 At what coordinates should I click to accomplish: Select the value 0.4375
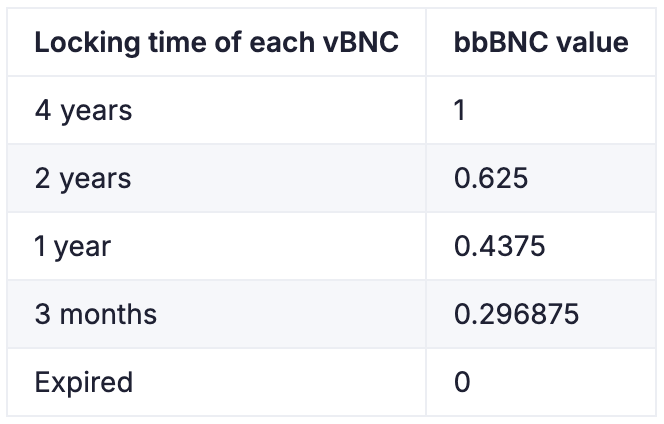pyautogui.click(x=499, y=246)
